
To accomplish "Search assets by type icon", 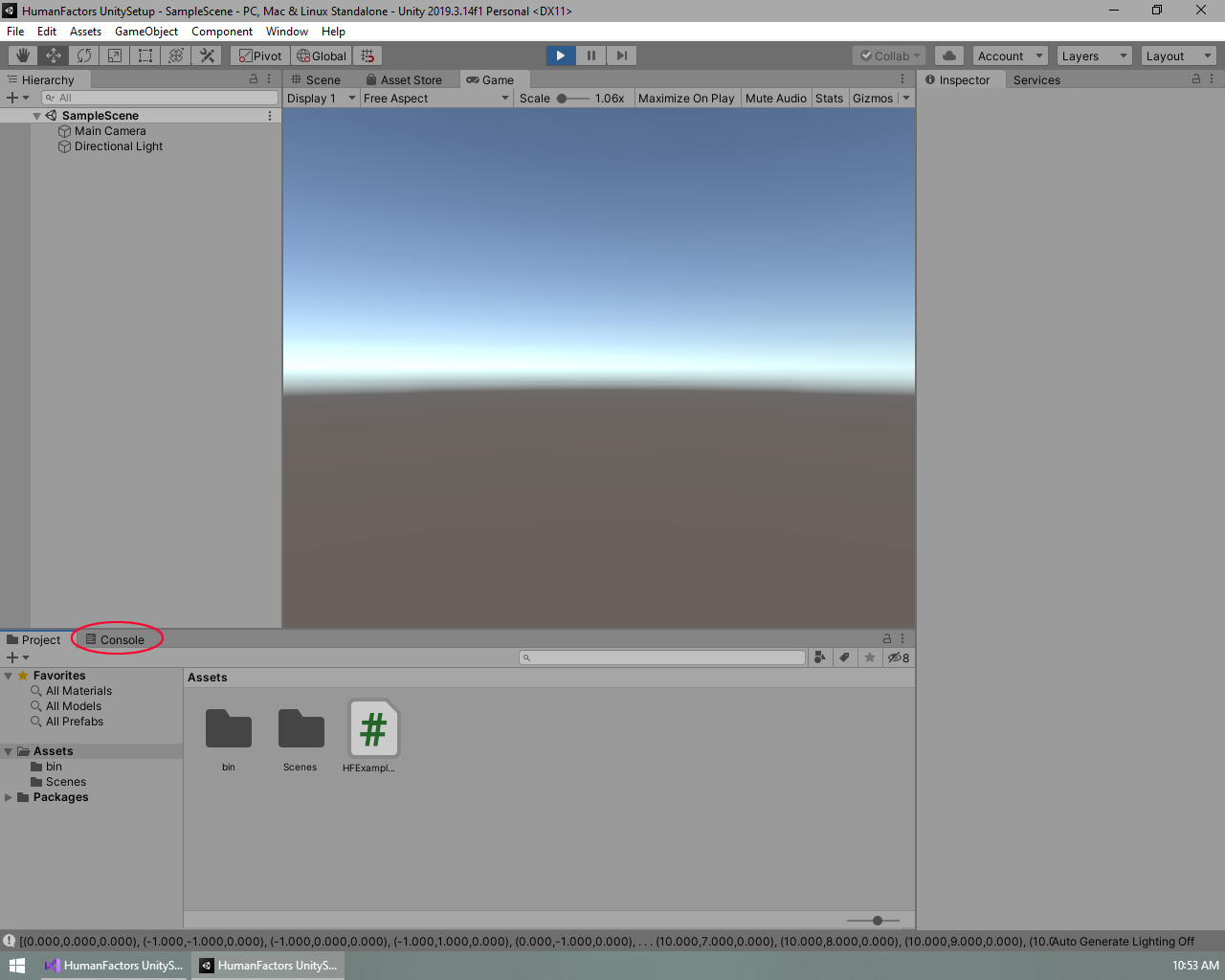I will pos(819,657).
